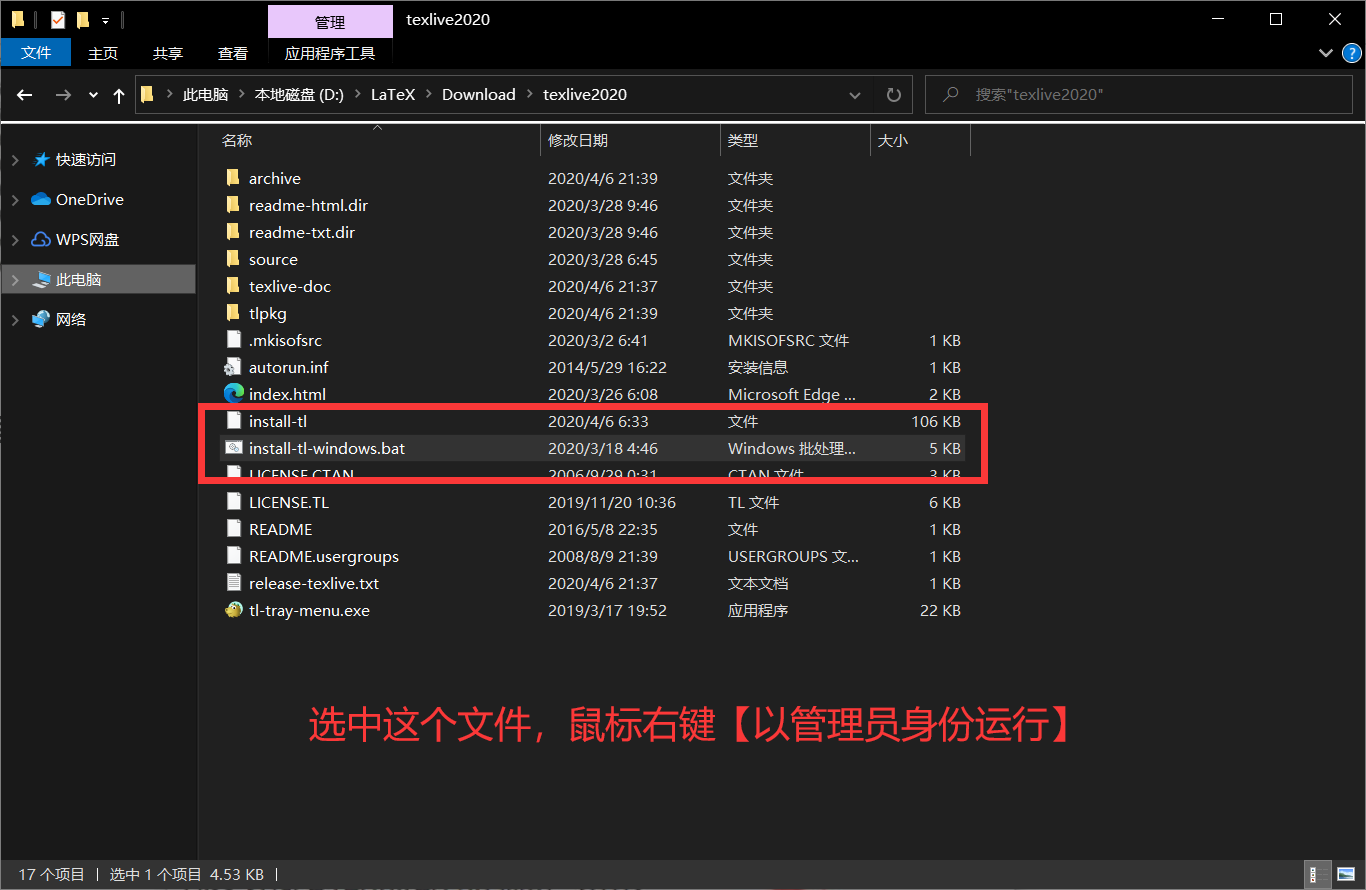Click the Edge icon of index.html
This screenshot has height=890, width=1366.
(234, 394)
